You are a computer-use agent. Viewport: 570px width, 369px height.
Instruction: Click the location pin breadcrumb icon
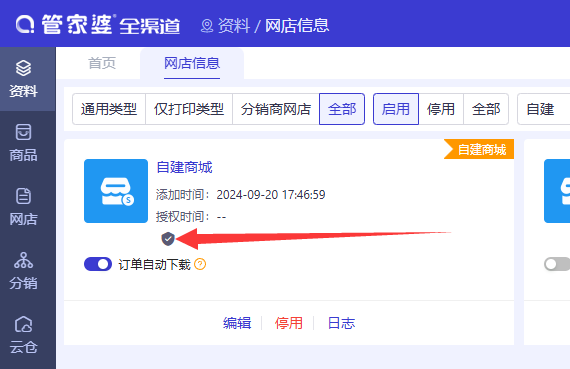point(207,26)
